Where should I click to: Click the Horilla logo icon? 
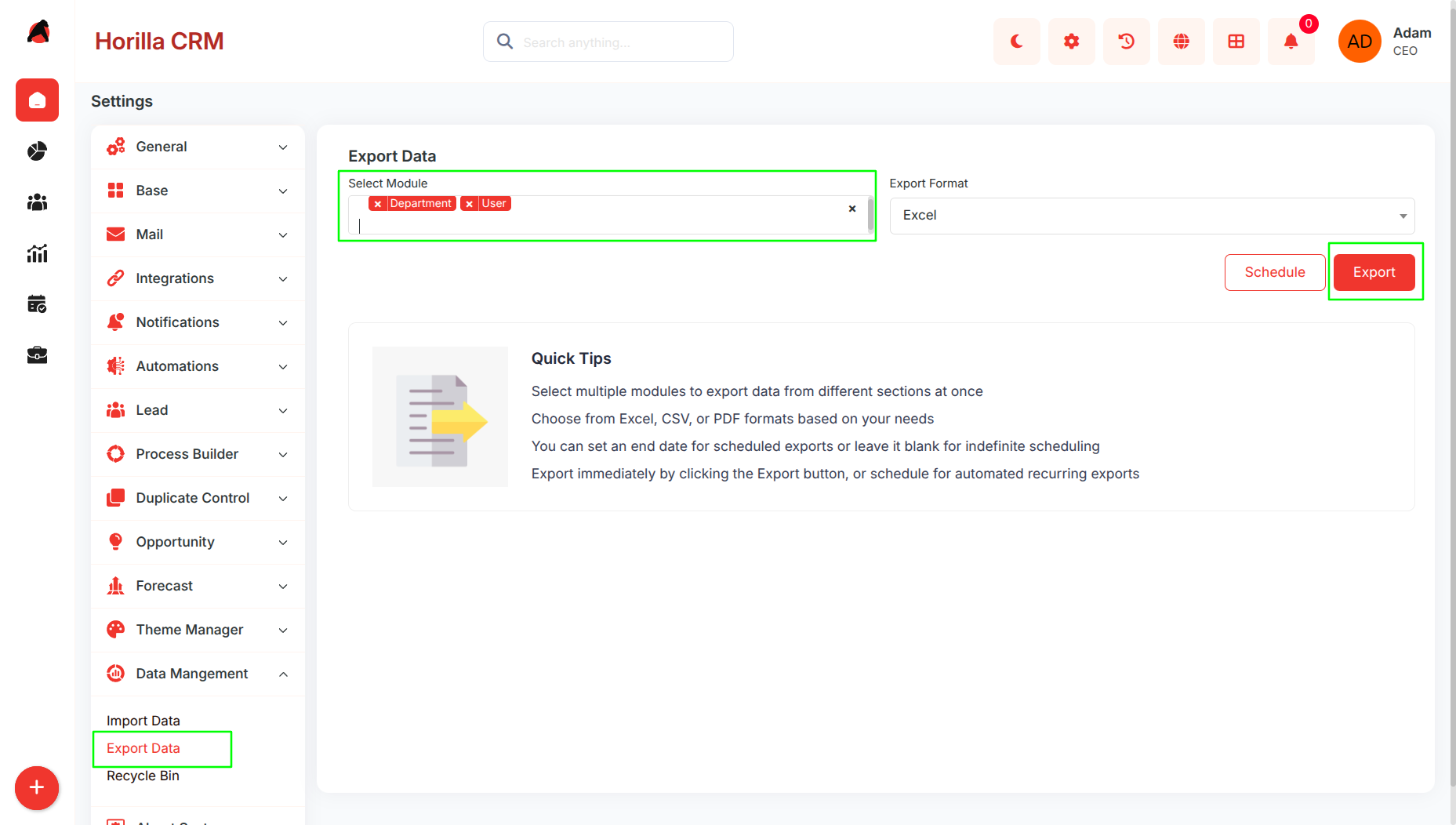pos(38,32)
